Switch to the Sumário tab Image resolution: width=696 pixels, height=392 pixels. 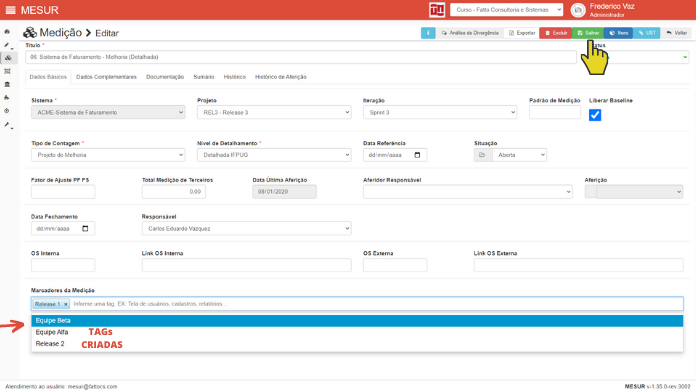click(x=204, y=77)
